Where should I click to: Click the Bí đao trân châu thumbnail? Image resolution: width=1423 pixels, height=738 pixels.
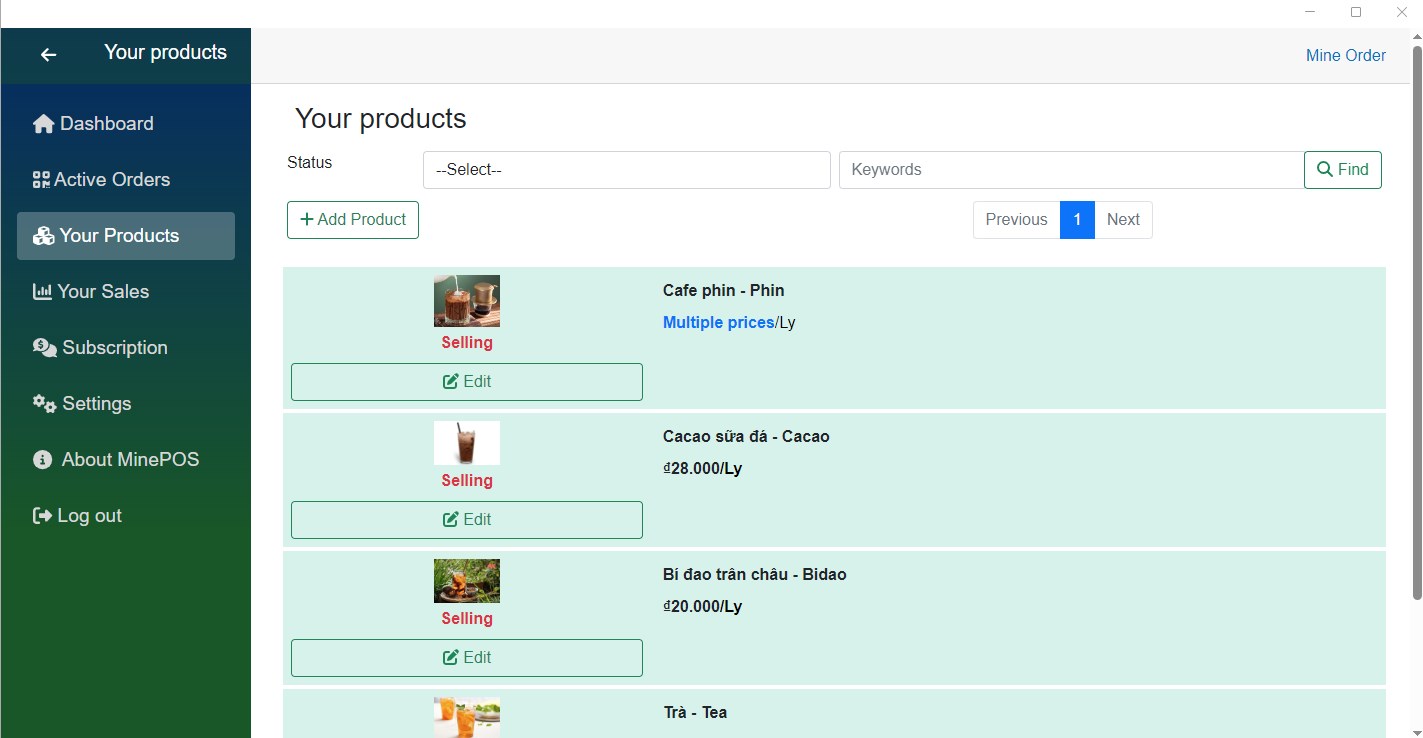tap(467, 581)
